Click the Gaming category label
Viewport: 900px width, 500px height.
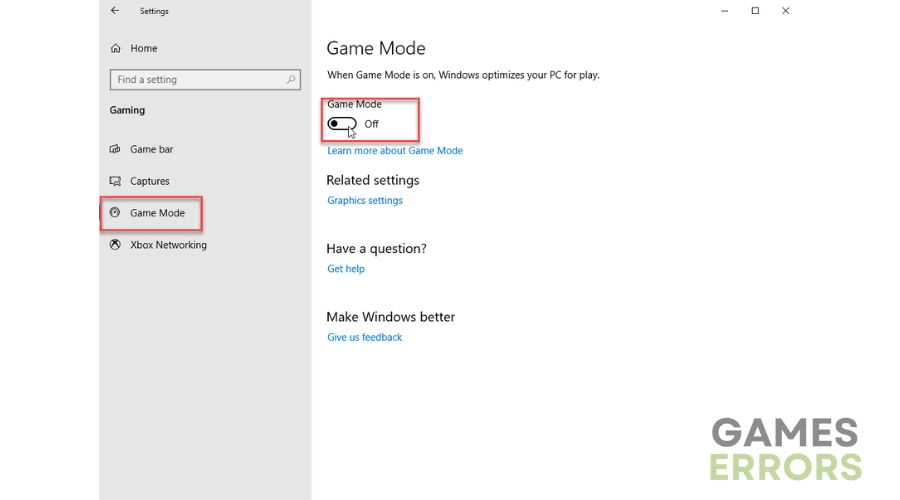click(x=127, y=110)
